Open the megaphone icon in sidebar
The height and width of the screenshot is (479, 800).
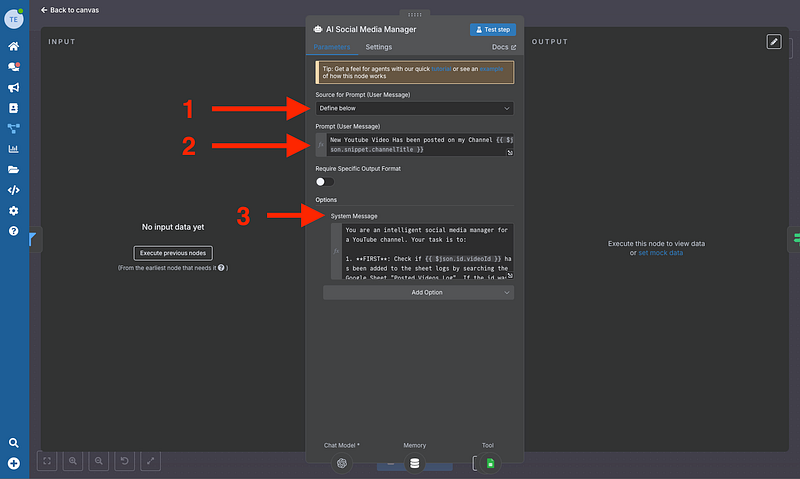click(x=14, y=87)
